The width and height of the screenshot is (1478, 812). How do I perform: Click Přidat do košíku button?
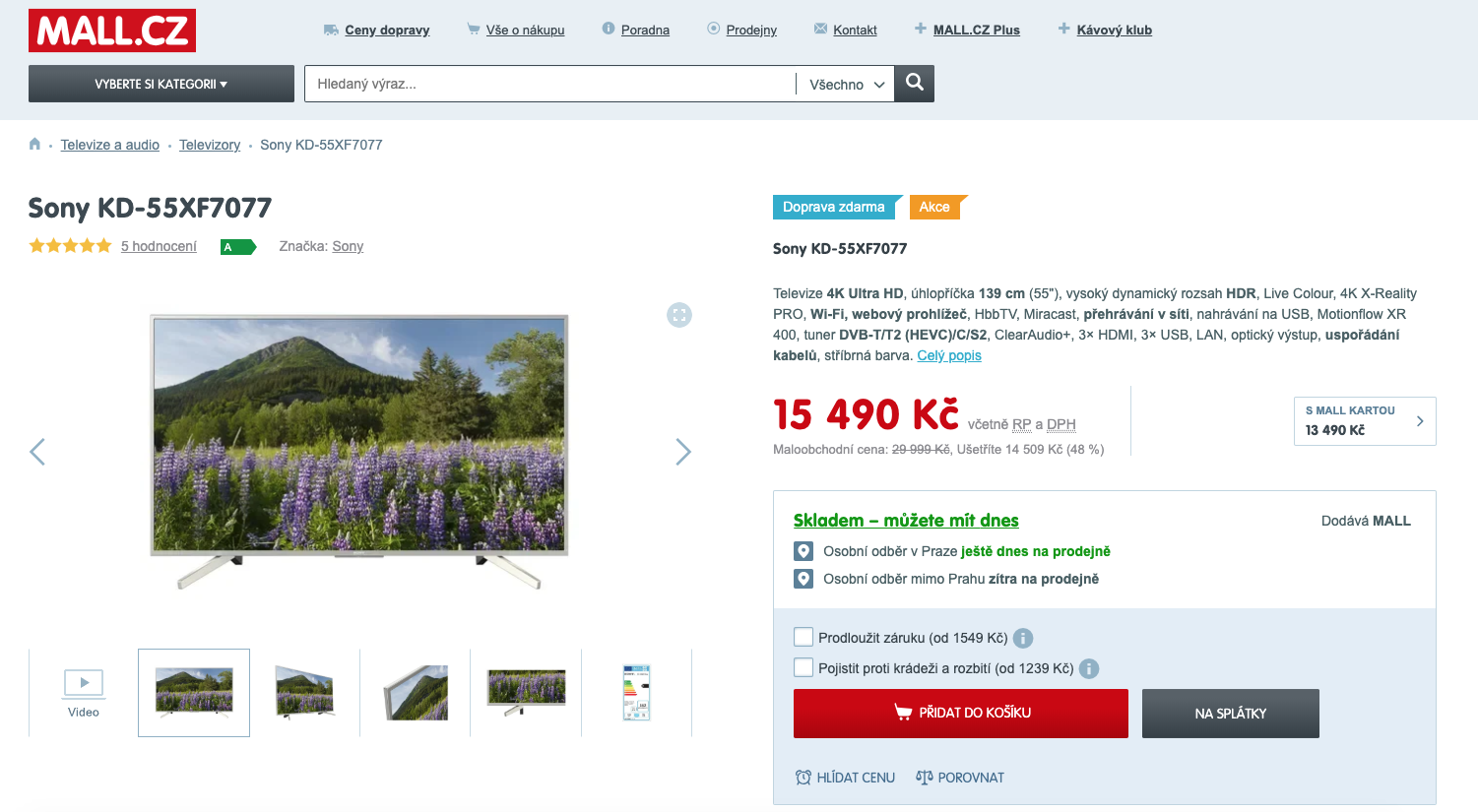(x=961, y=714)
